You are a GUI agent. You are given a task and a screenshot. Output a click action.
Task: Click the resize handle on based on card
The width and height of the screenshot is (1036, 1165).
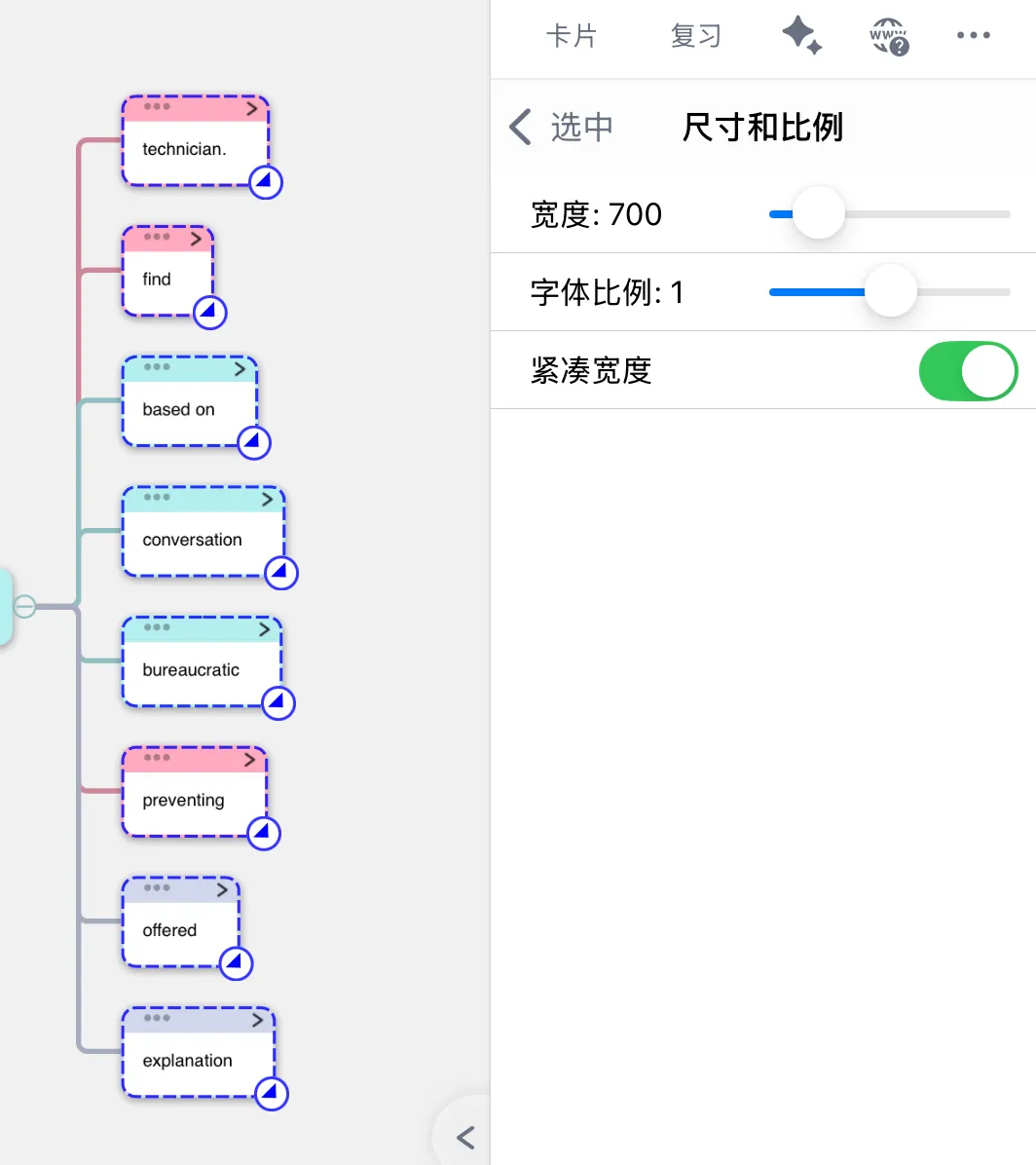point(254,443)
